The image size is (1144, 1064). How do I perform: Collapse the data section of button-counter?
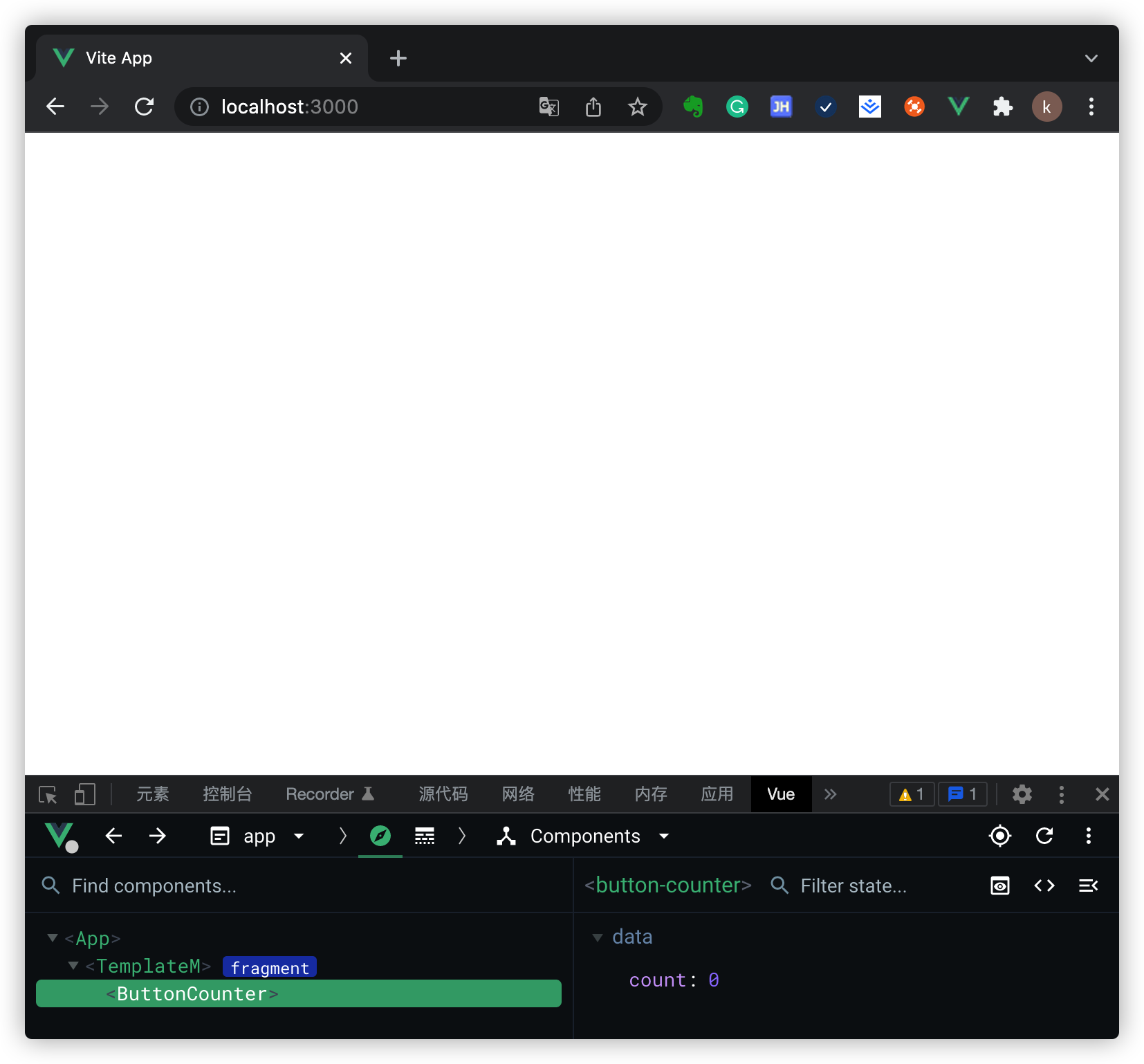pos(598,937)
